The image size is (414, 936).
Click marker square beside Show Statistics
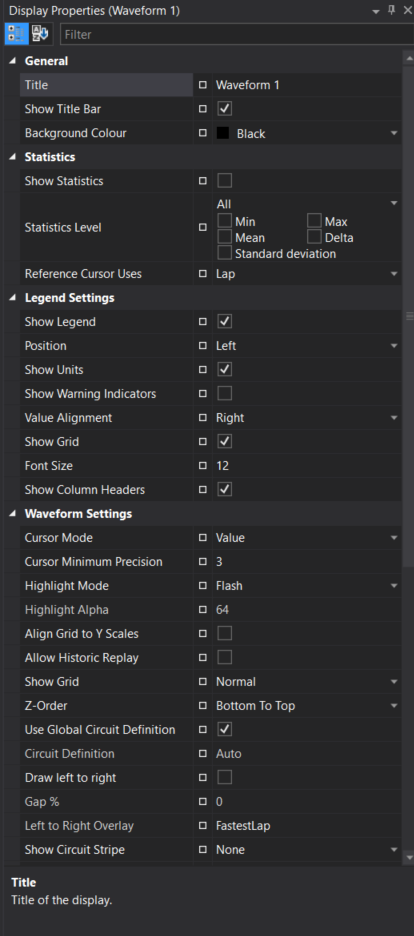click(x=203, y=181)
